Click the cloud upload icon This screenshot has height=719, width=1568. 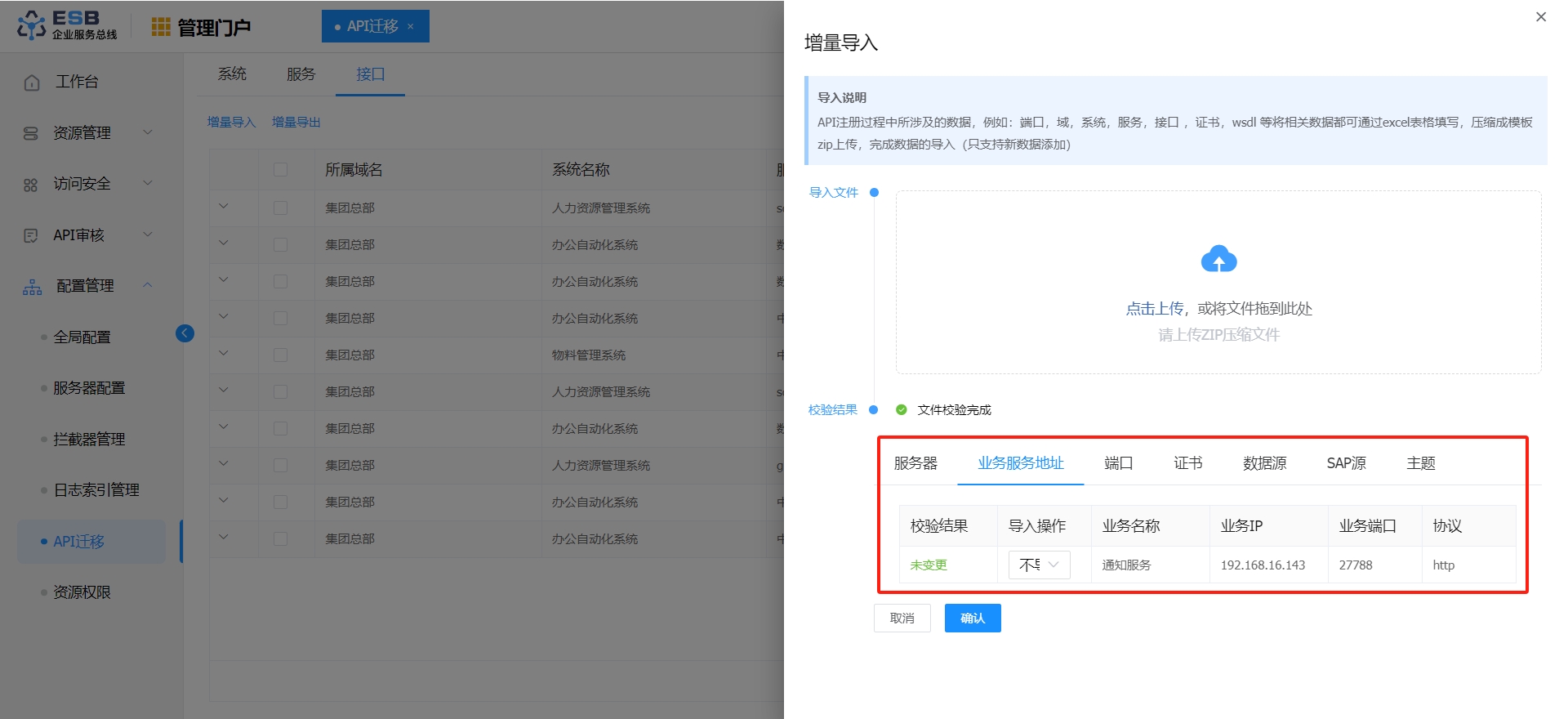[x=1218, y=260]
